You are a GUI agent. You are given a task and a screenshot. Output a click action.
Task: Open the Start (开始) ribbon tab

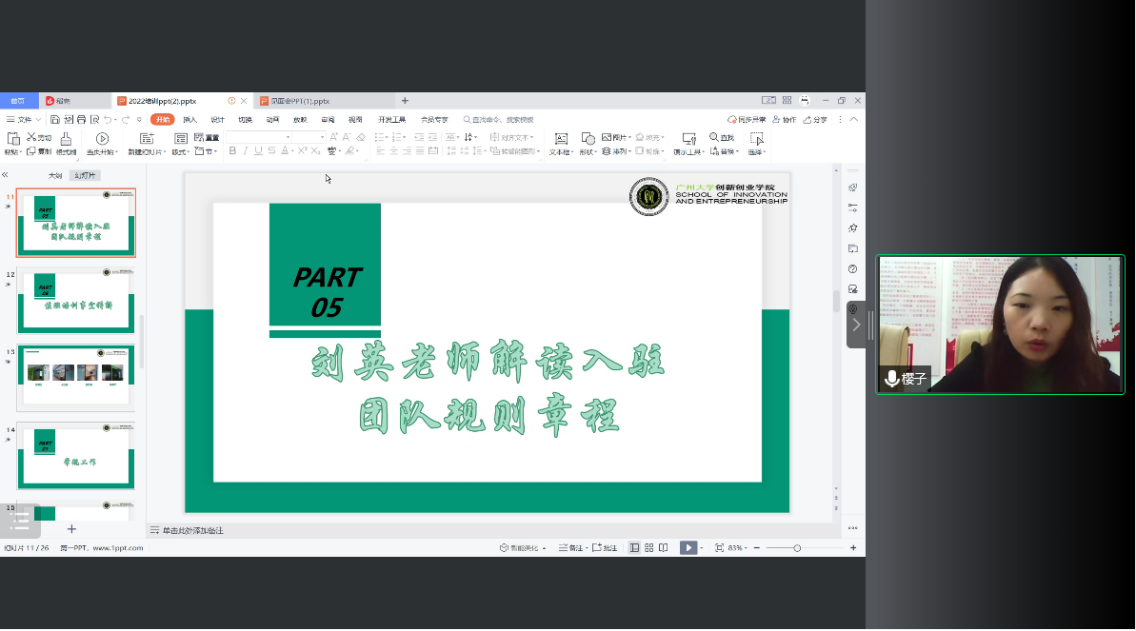[x=162, y=120]
